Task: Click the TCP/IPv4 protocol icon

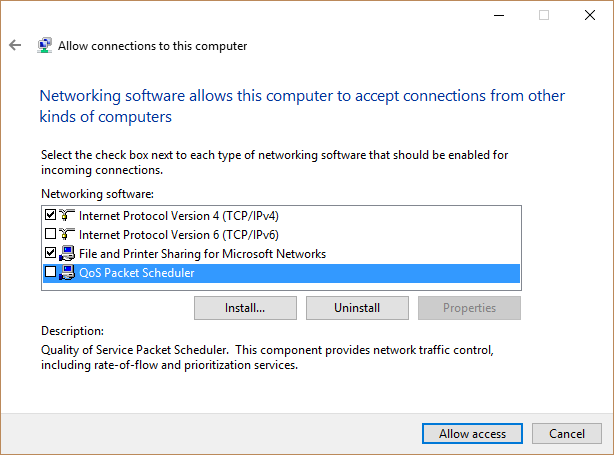Action: tap(67, 215)
